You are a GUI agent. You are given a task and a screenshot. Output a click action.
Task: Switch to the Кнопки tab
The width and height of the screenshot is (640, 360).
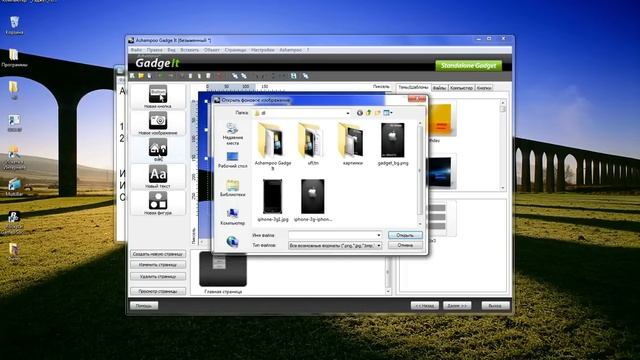[x=484, y=88]
